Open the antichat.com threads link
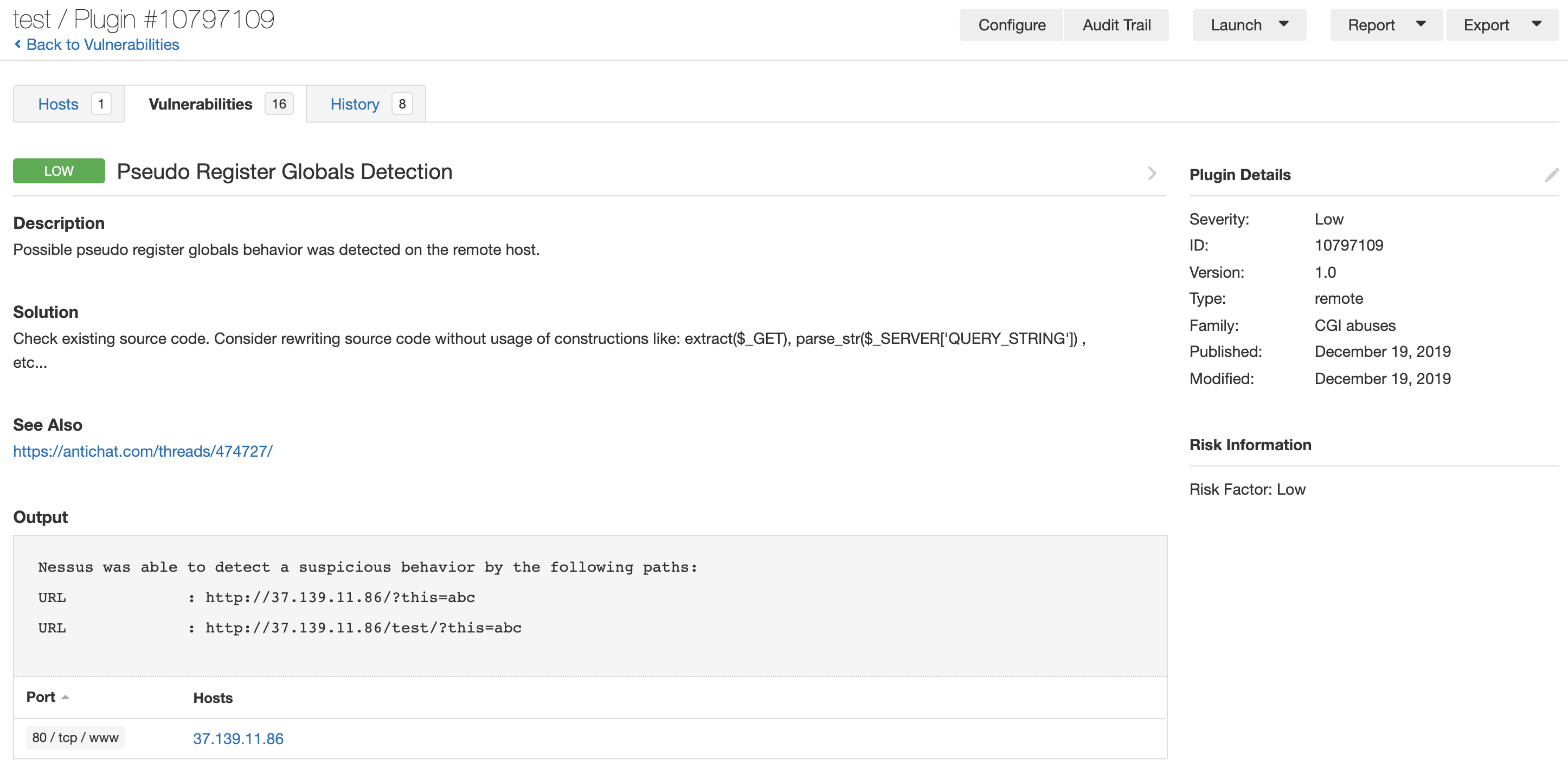Screen dimensions: 1568x780 pyautogui.click(x=143, y=451)
